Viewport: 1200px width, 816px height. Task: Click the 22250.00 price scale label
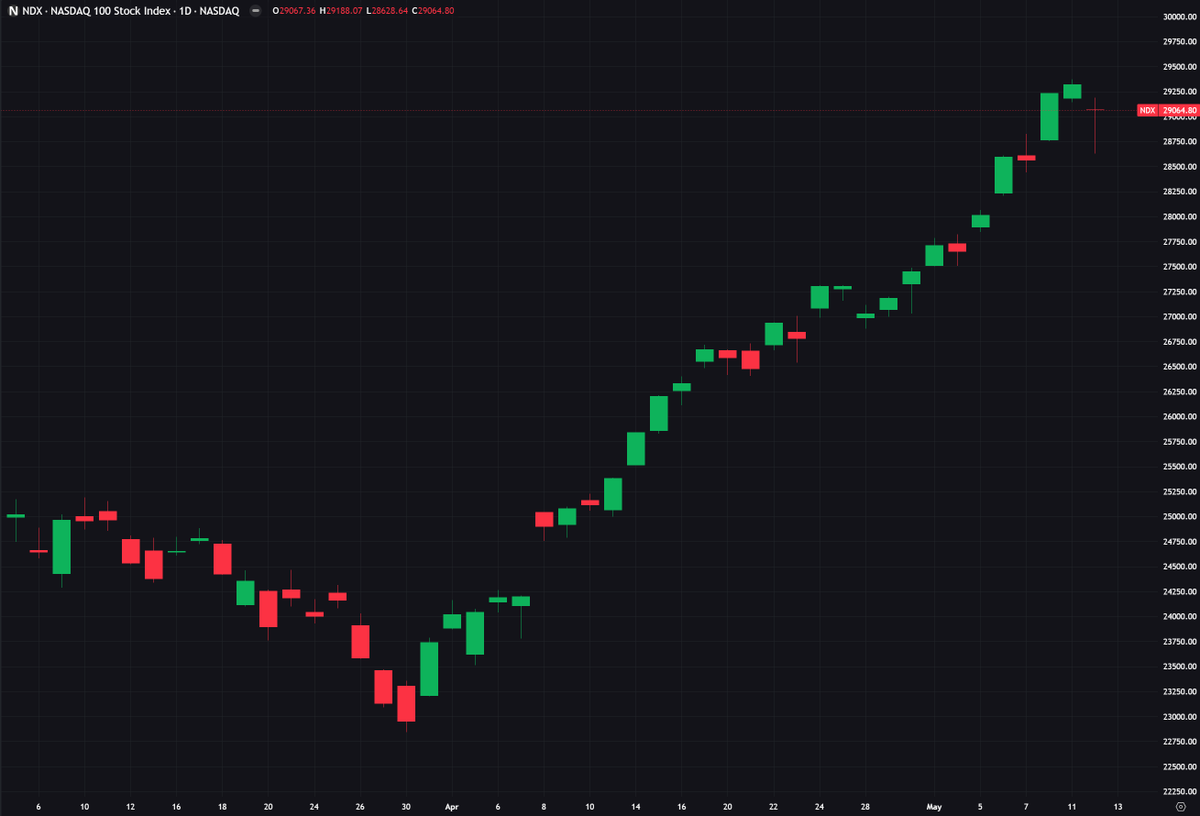coord(1179,791)
